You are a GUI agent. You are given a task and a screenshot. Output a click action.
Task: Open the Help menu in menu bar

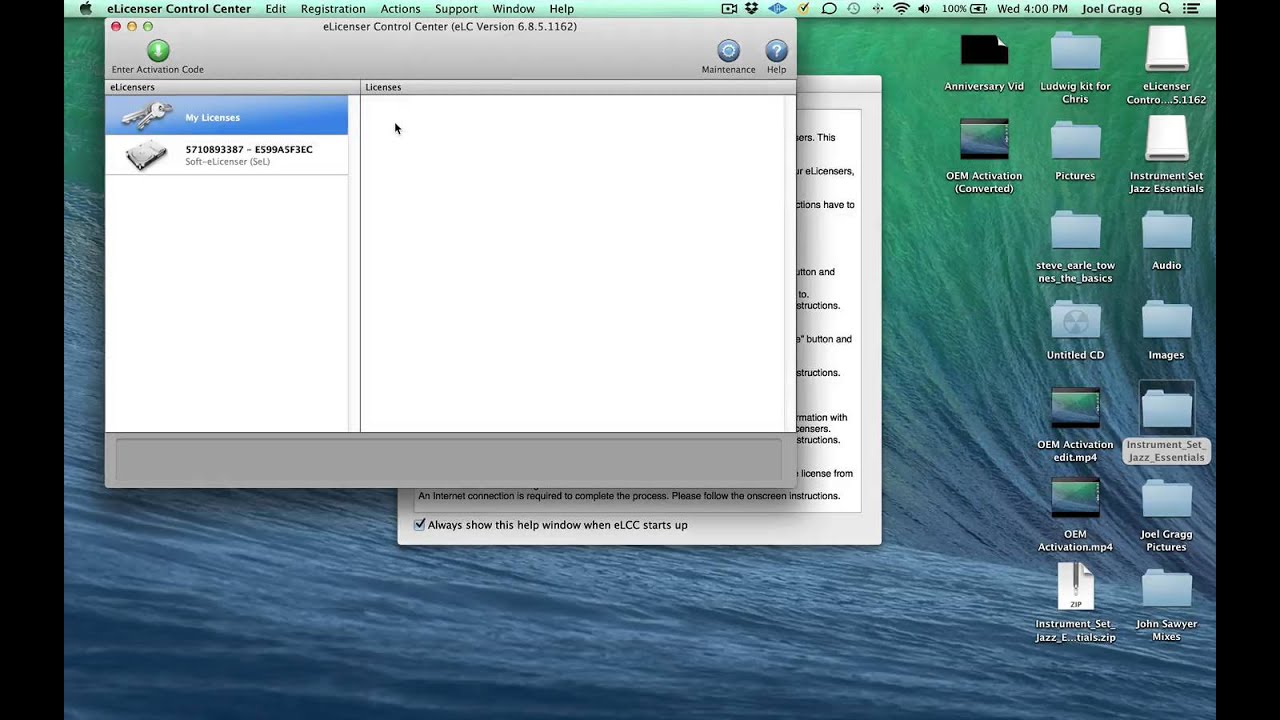[561, 8]
